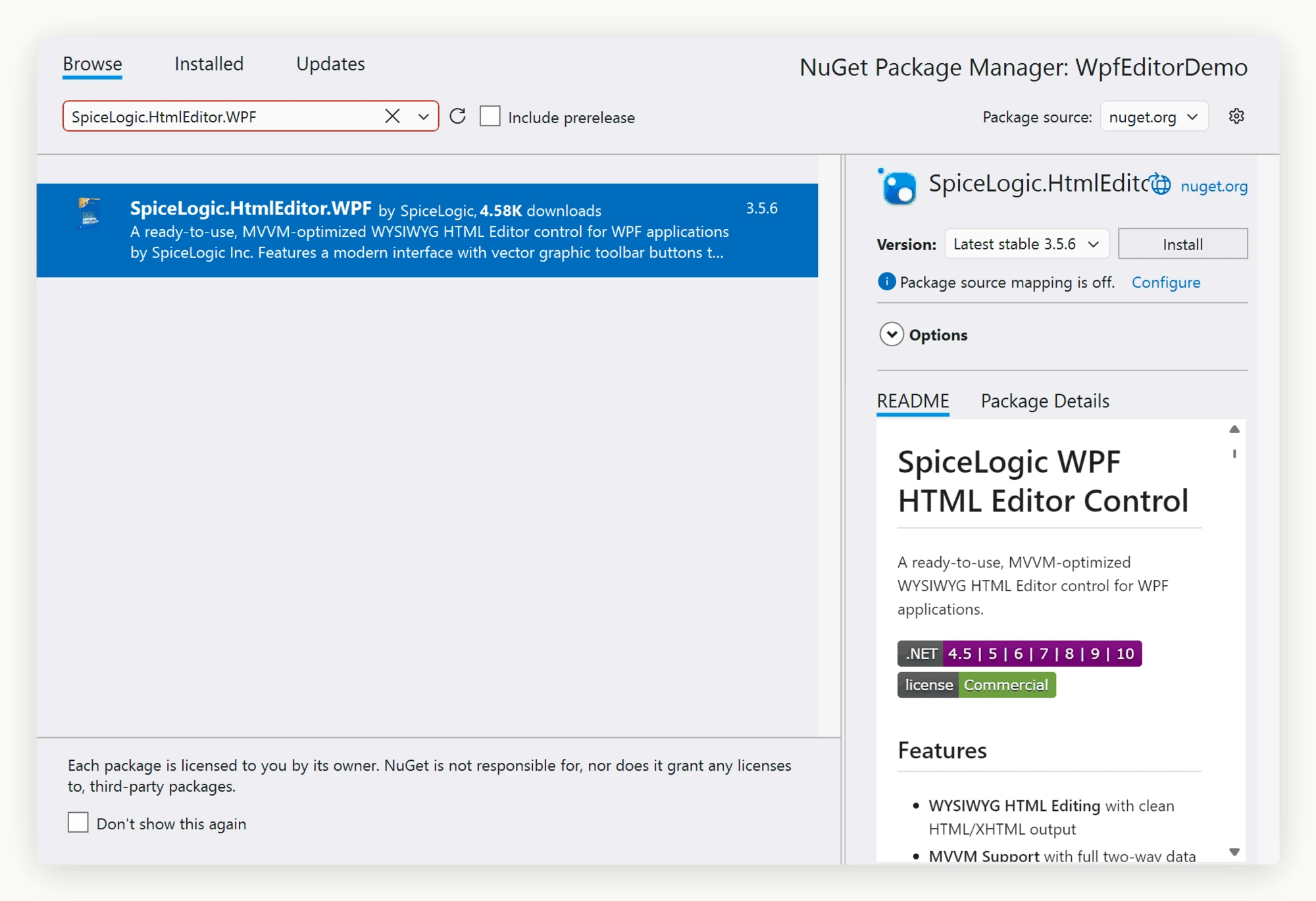The height and width of the screenshot is (901, 1316).
Task: Clear the search box with the X icon
Action: 392,116
